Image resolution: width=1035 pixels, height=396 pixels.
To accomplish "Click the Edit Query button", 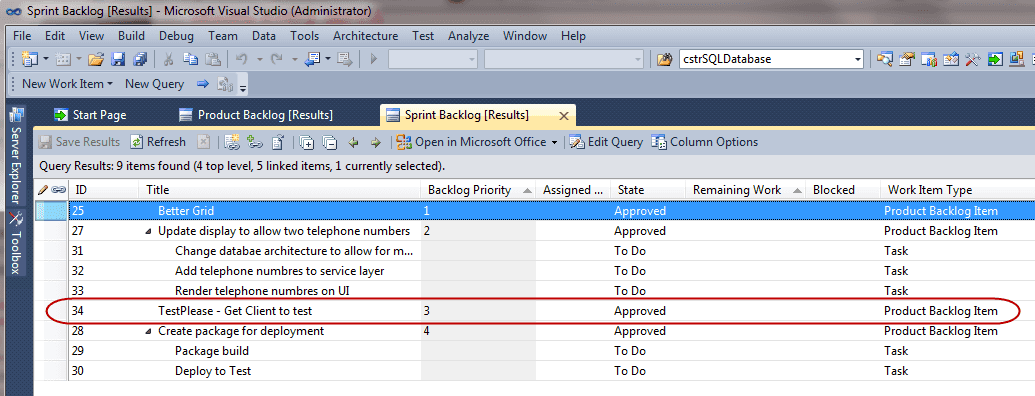I will pyautogui.click(x=606, y=142).
